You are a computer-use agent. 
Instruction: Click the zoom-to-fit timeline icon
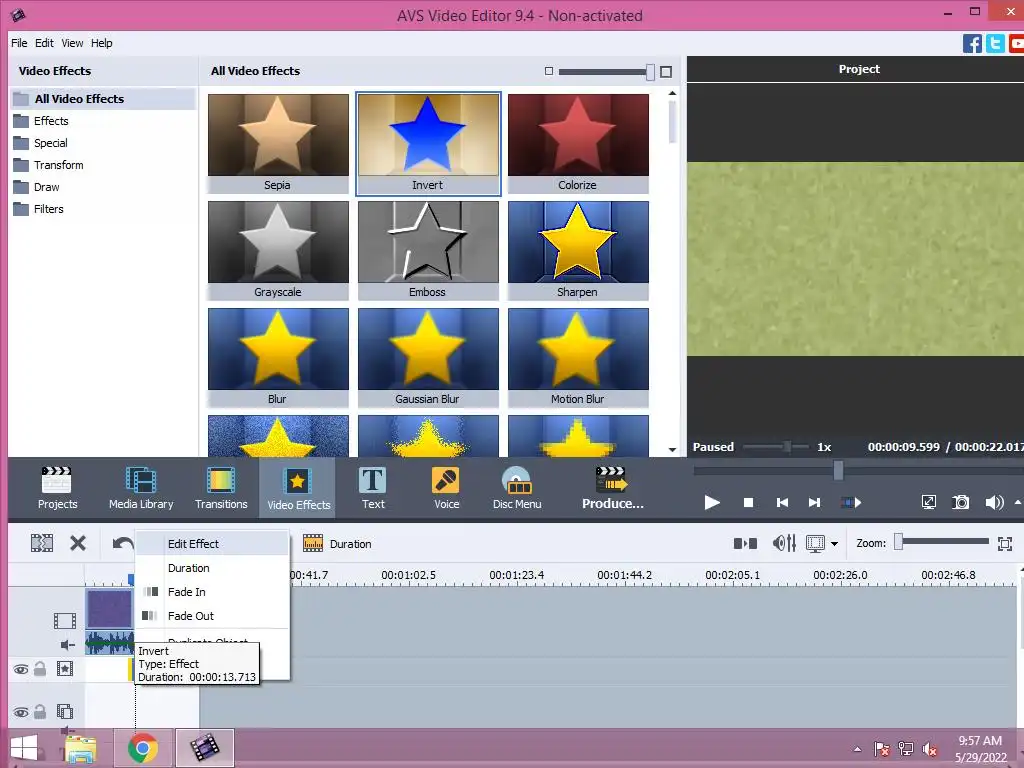(1005, 543)
